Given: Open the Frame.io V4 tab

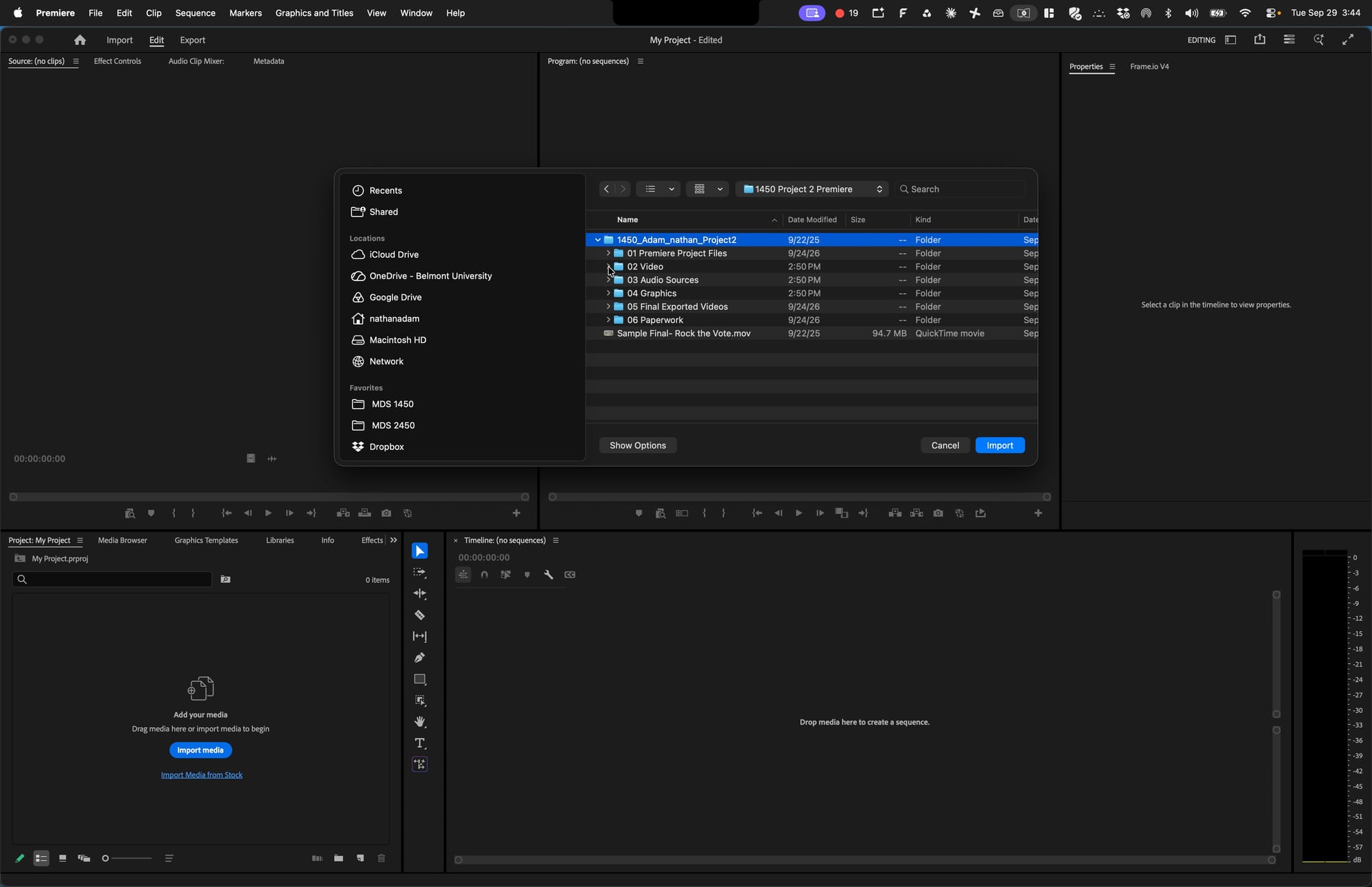Looking at the screenshot, I should tap(1149, 67).
